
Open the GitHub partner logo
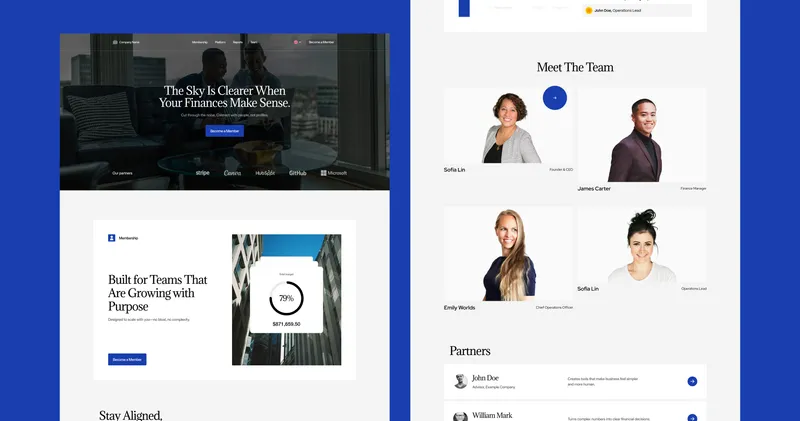[297, 173]
